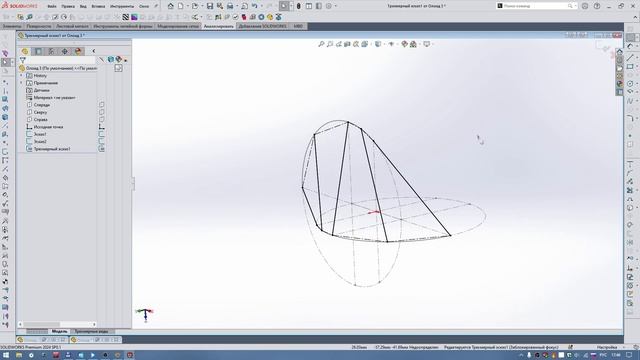Open dropdown arrow next to New icon
Image resolution: width=640 pixels, height=360 pixels.
pos(187,6)
